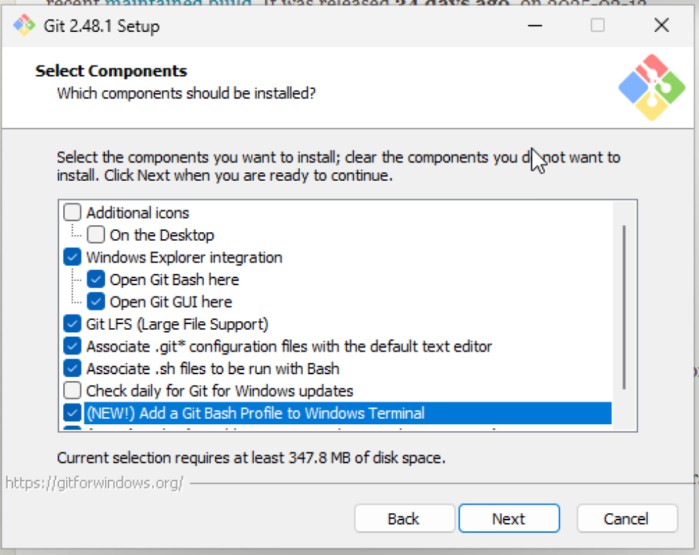Minimize the Git Setup window
The height and width of the screenshot is (555, 699).
tap(535, 25)
